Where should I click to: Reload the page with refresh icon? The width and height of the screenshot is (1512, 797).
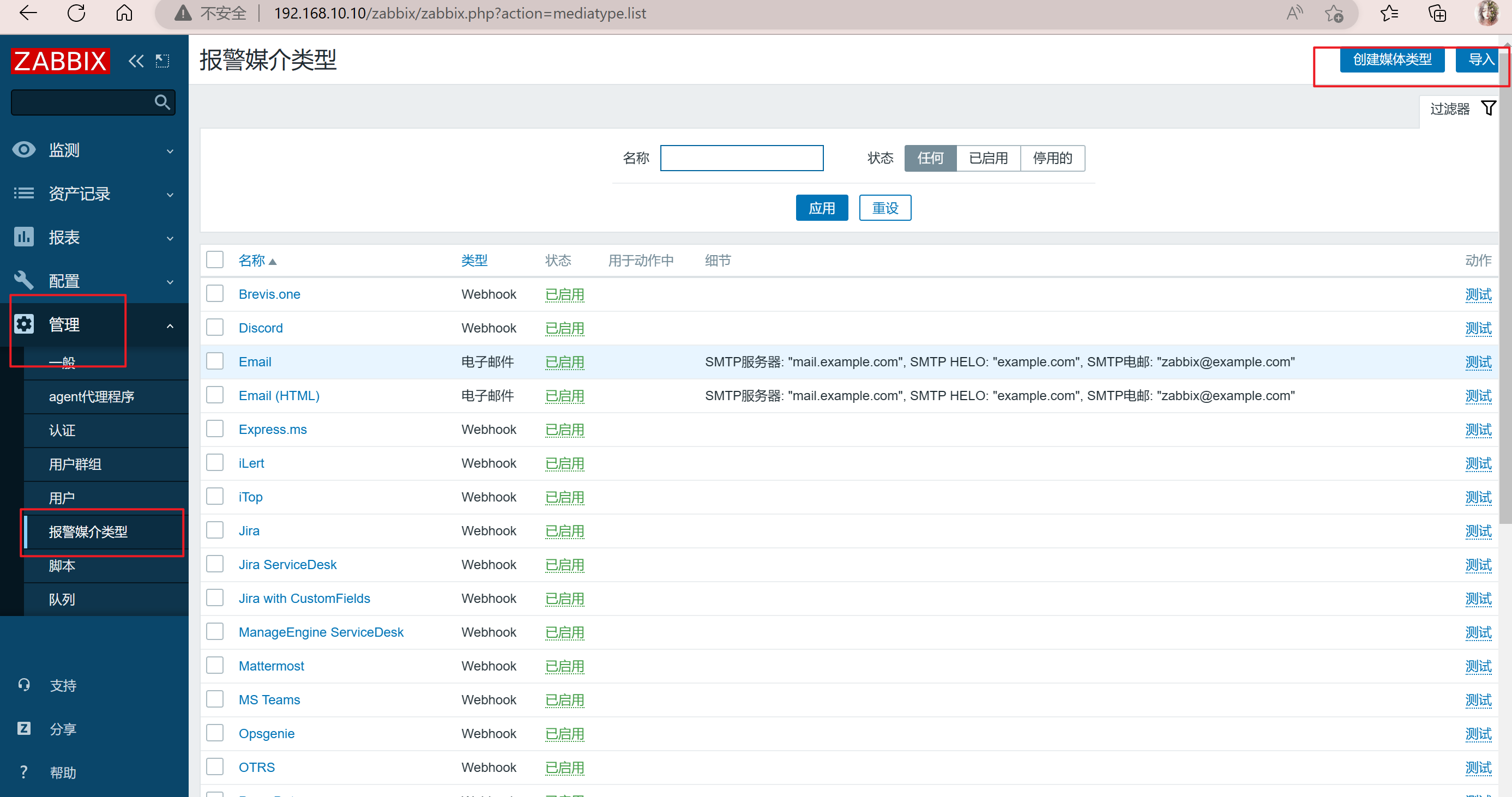[76, 13]
